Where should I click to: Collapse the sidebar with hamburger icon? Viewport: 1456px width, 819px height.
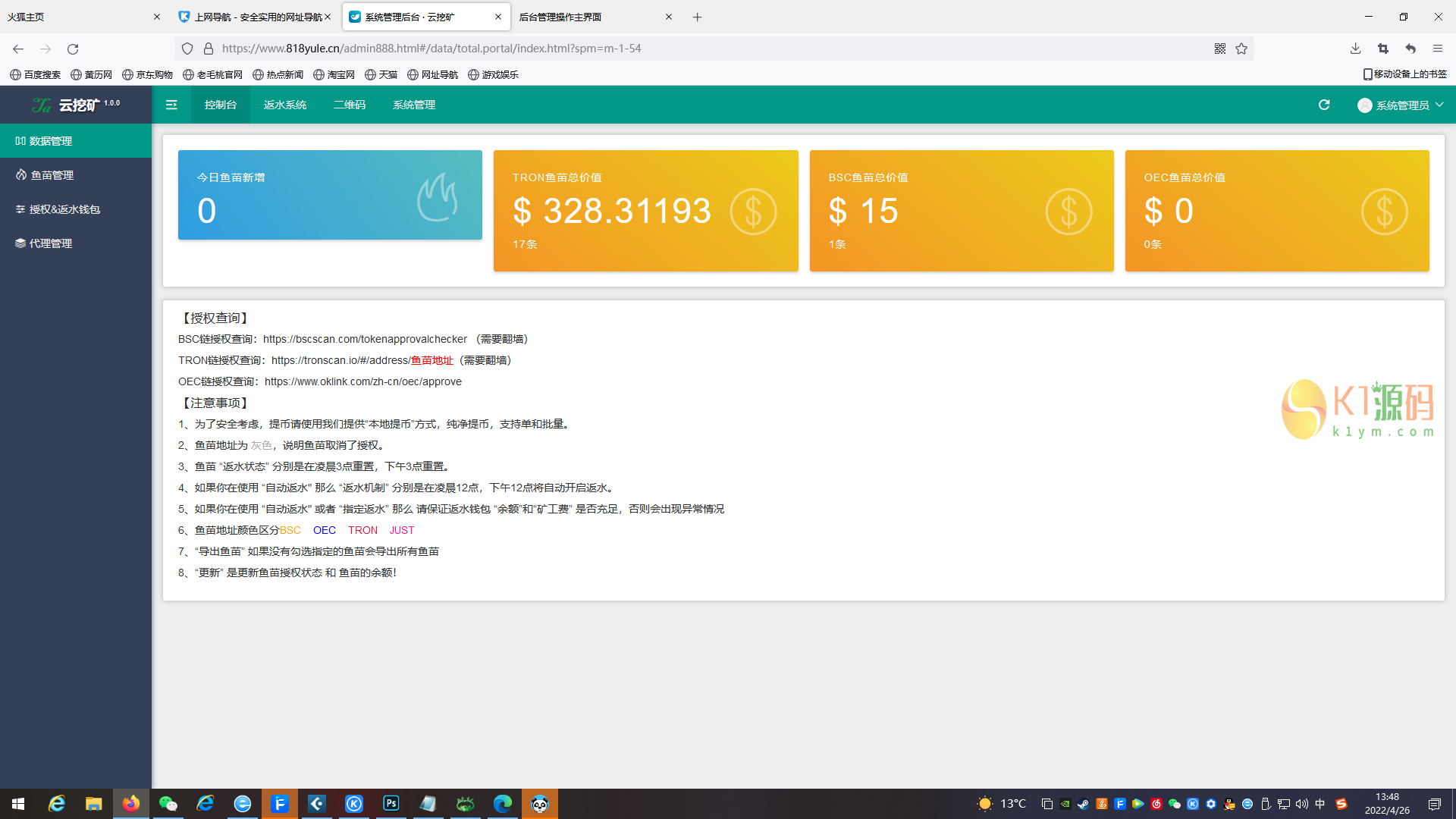click(171, 105)
